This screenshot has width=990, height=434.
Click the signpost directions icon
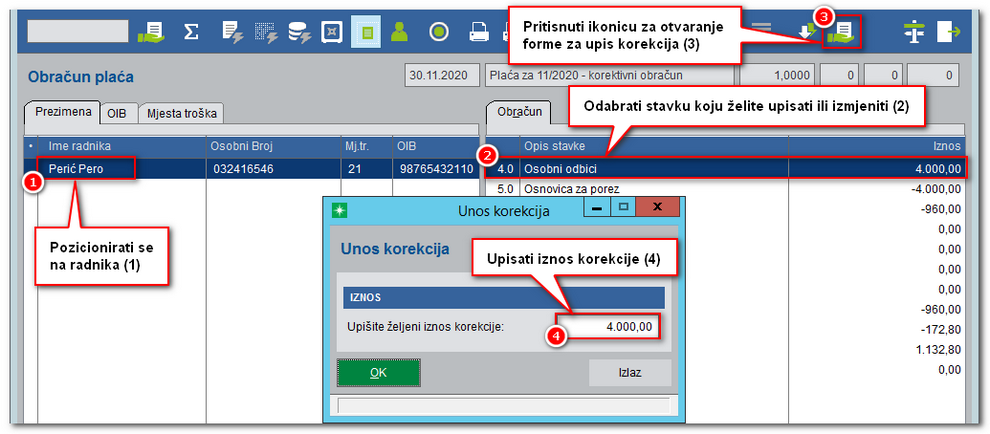click(x=914, y=32)
